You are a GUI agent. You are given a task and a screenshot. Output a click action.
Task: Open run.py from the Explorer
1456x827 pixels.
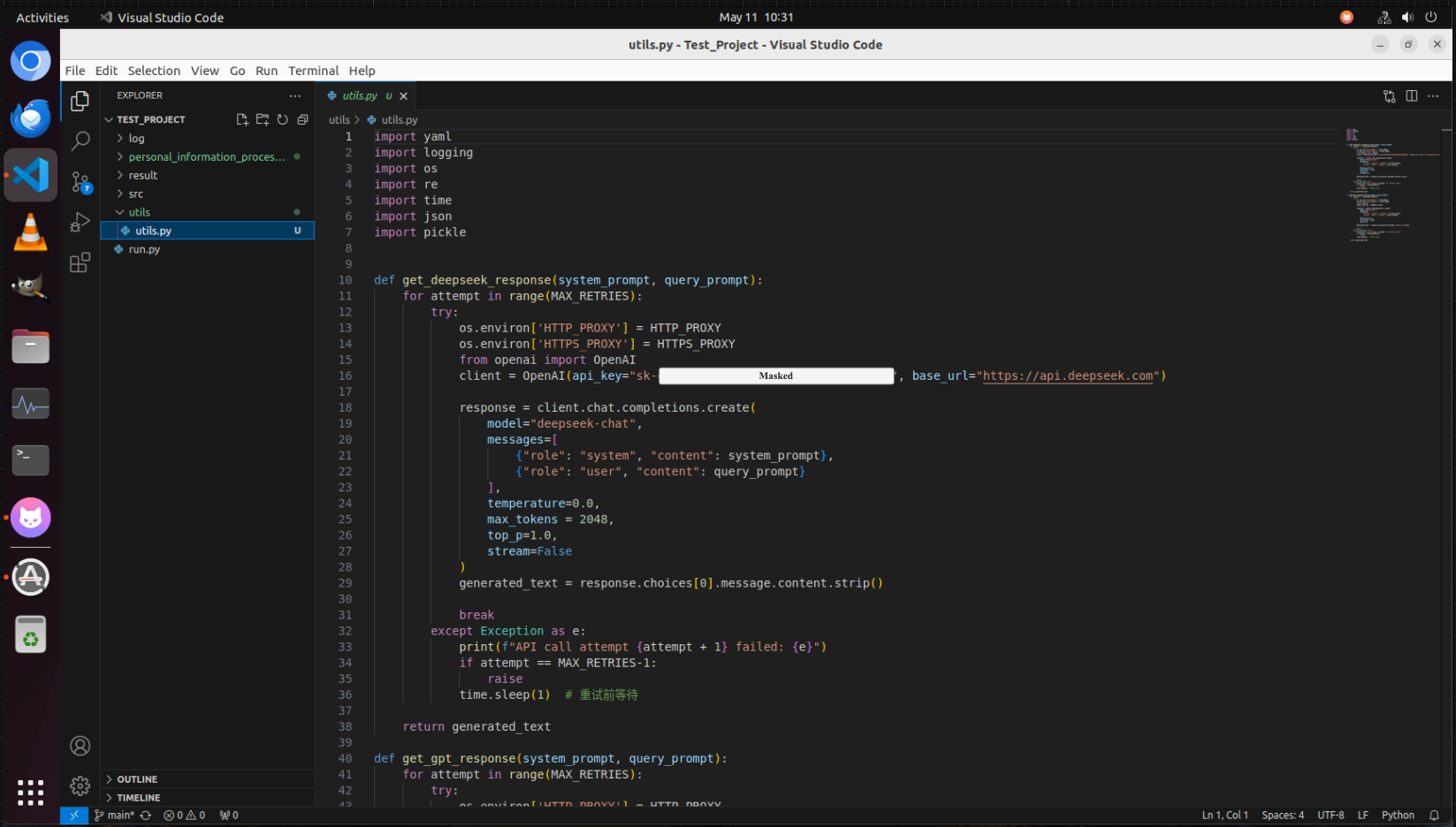click(144, 250)
